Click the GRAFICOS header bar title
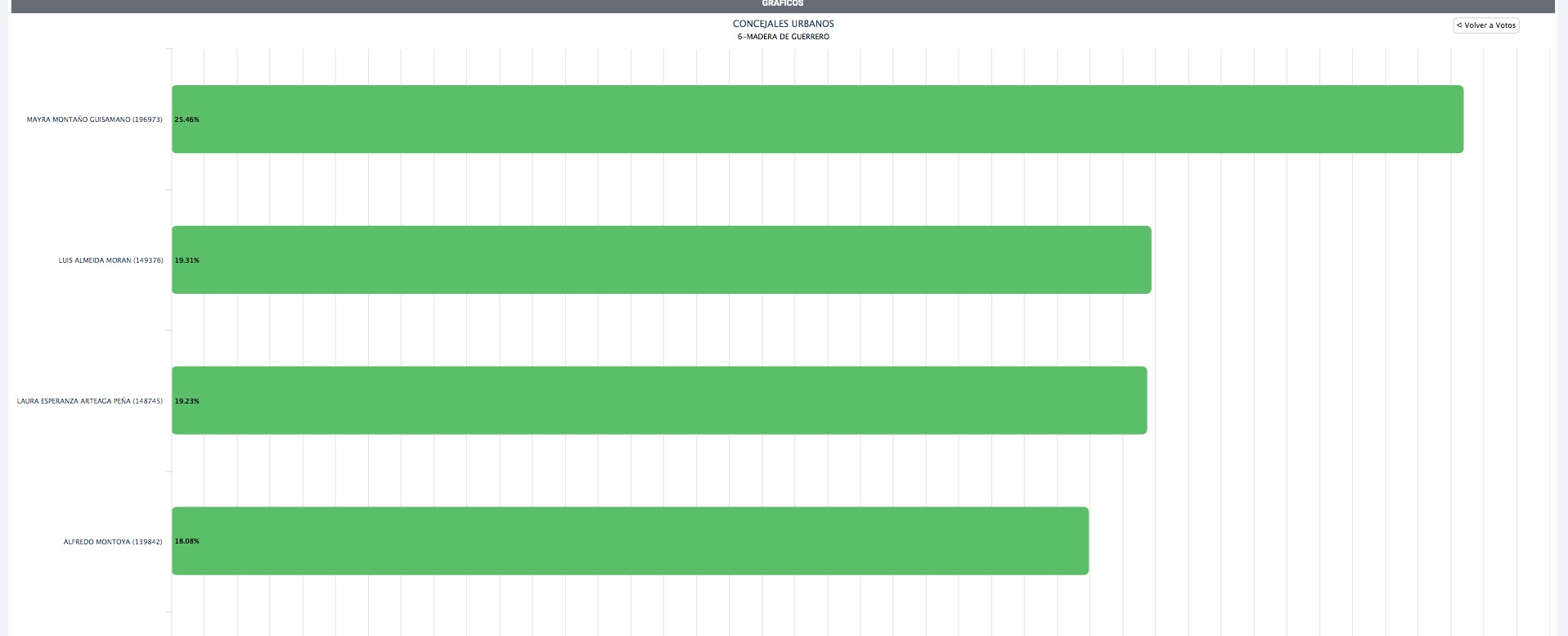 tap(783, 3)
